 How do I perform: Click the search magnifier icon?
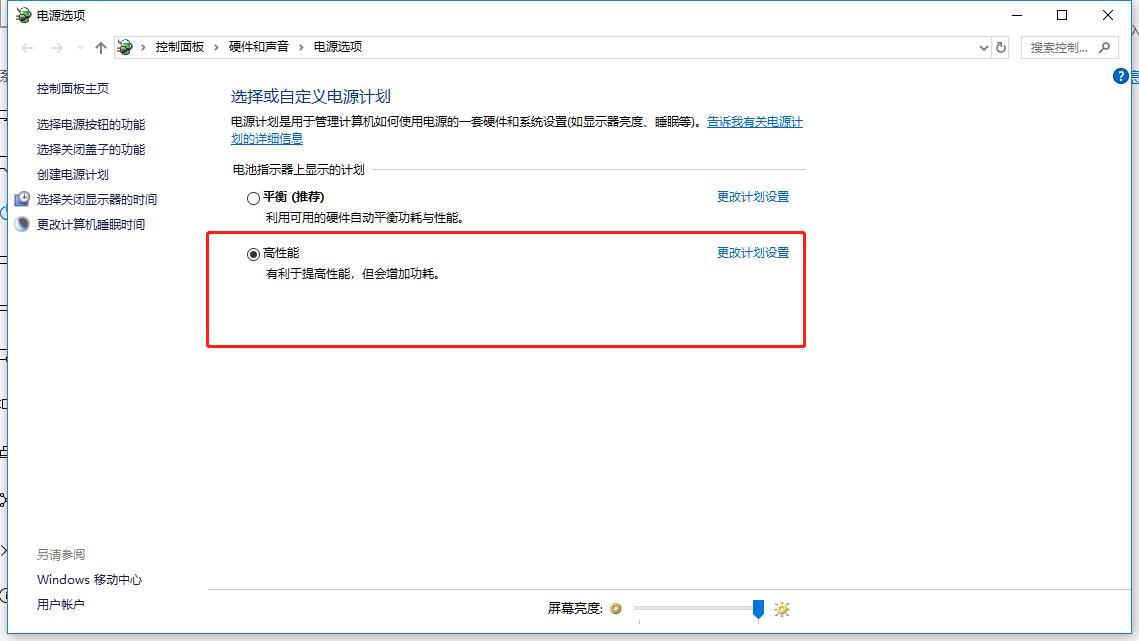[x=1102, y=46]
